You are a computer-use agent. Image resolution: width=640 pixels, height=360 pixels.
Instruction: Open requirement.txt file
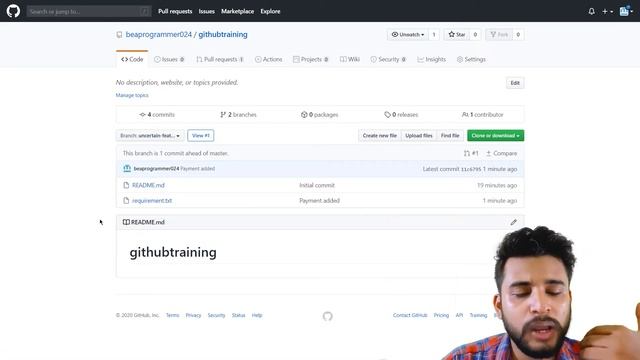pos(152,201)
